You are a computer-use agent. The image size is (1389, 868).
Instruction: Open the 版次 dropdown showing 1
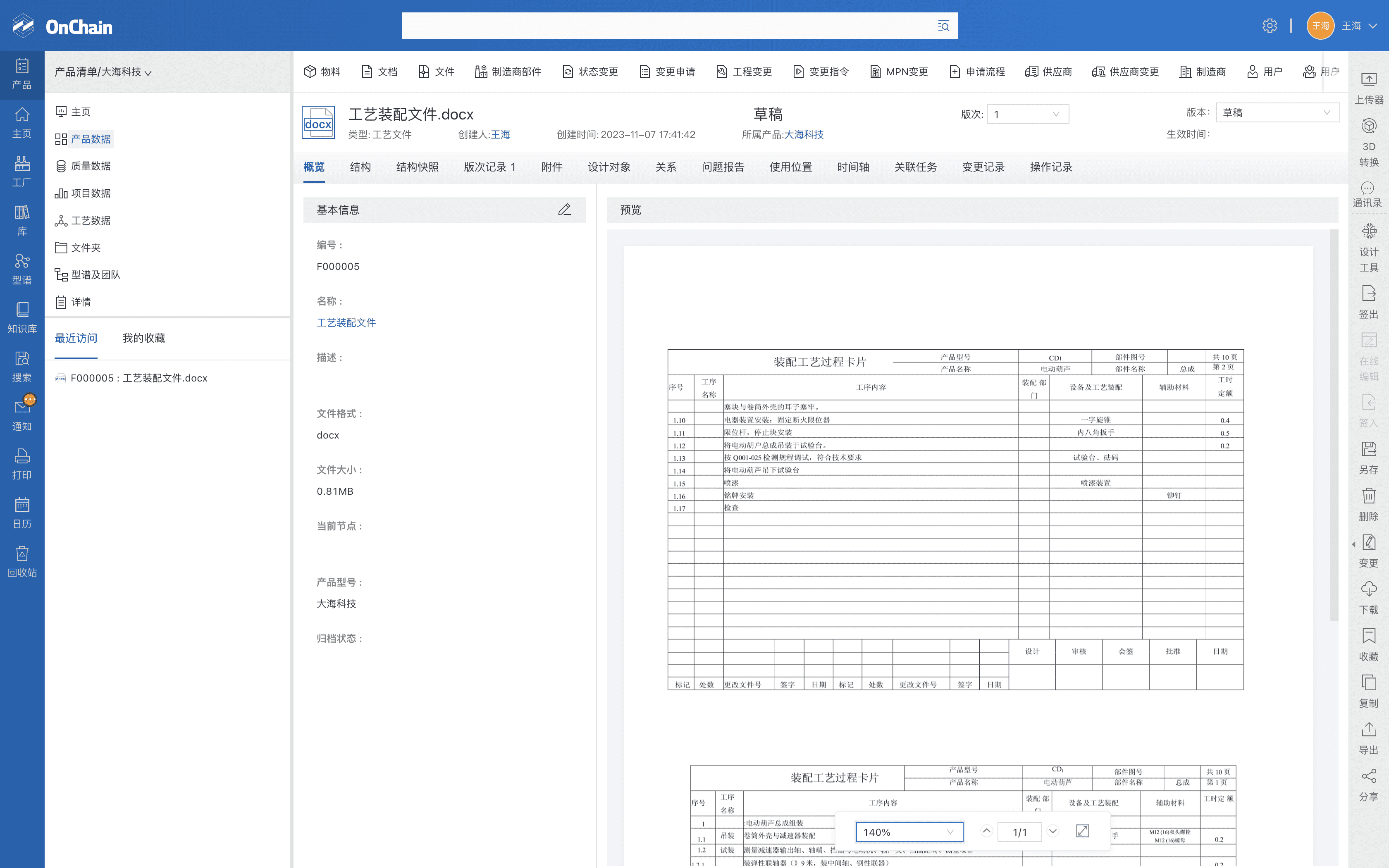tap(1027, 114)
